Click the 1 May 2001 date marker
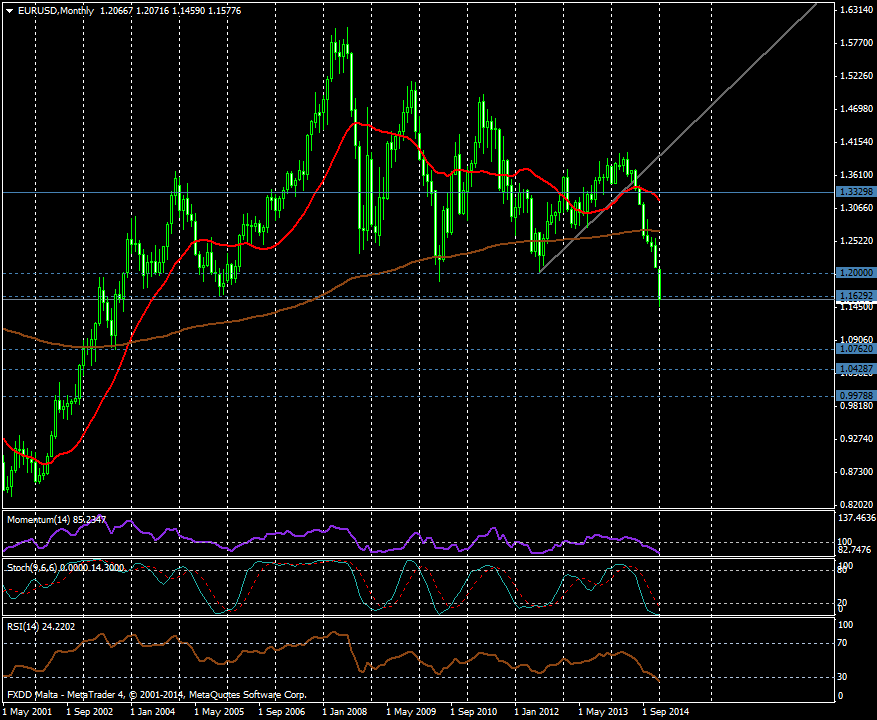The width and height of the screenshot is (877, 720). [x=27, y=711]
